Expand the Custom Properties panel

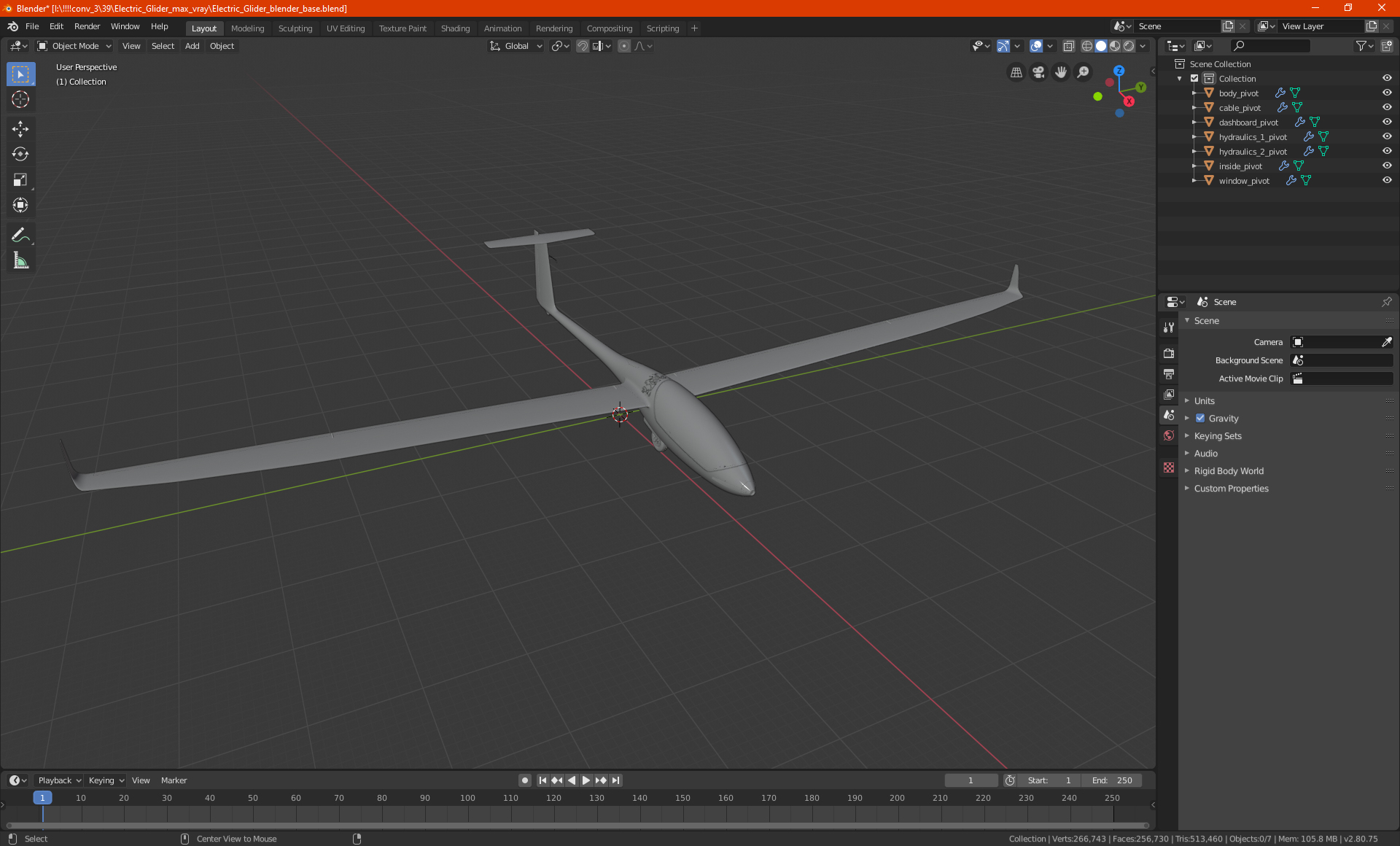pyautogui.click(x=1231, y=489)
